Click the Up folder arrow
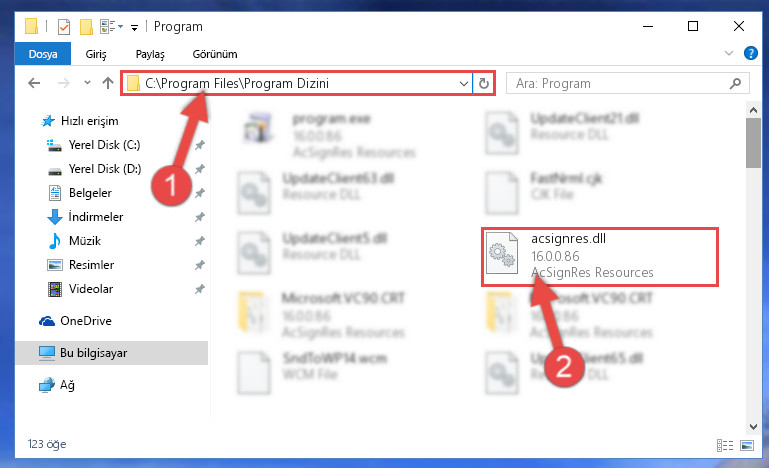Screen dimensions: 769x468 tap(108, 83)
